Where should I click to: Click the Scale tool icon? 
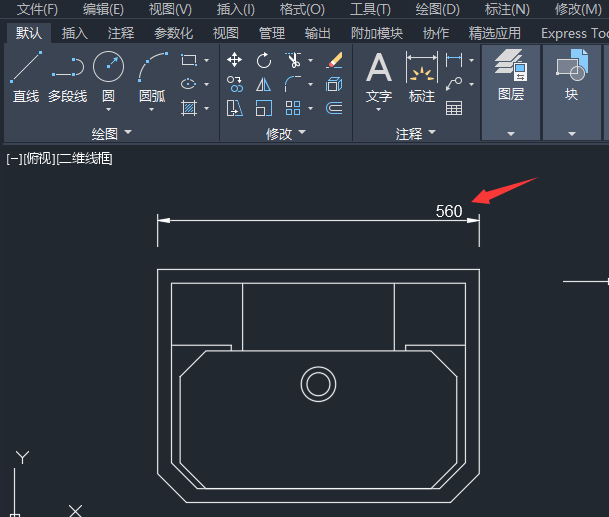point(264,108)
